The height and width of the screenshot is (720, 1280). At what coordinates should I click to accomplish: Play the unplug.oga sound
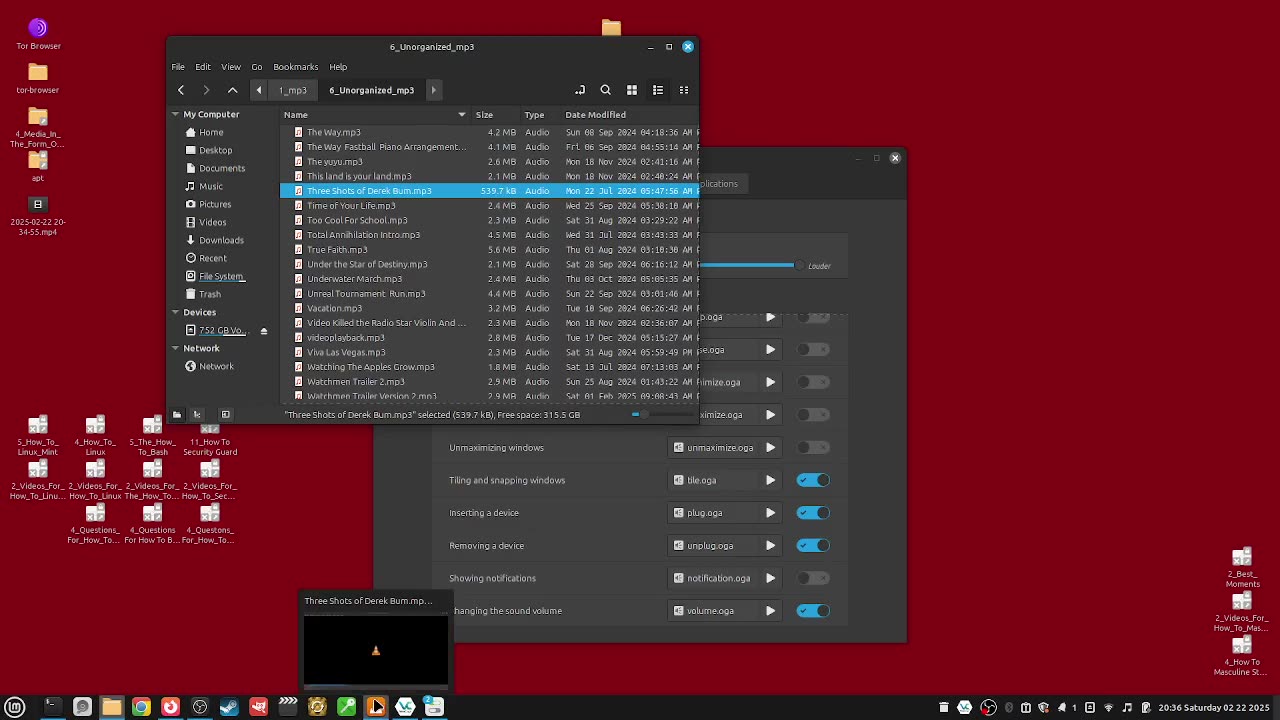click(770, 546)
